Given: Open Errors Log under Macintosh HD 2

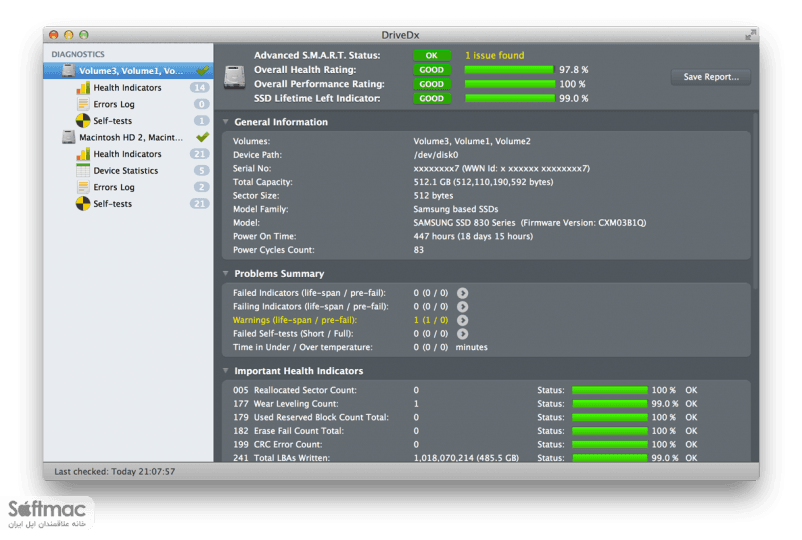Looking at the screenshot, I should pyautogui.click(x=114, y=187).
